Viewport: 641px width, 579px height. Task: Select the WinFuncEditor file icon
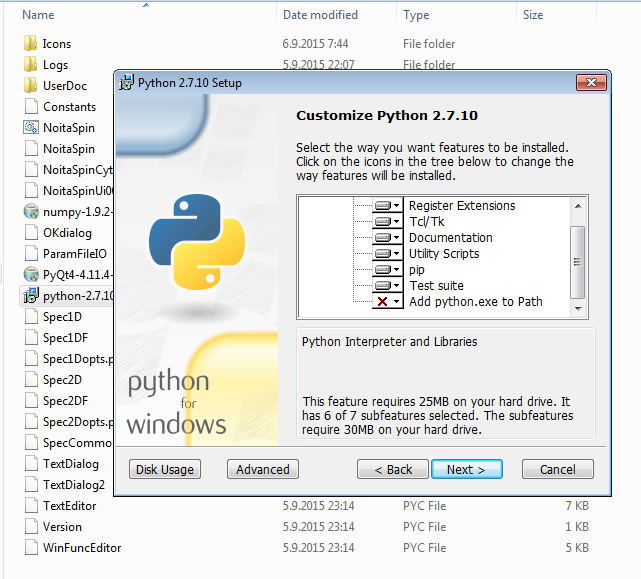(x=31, y=548)
